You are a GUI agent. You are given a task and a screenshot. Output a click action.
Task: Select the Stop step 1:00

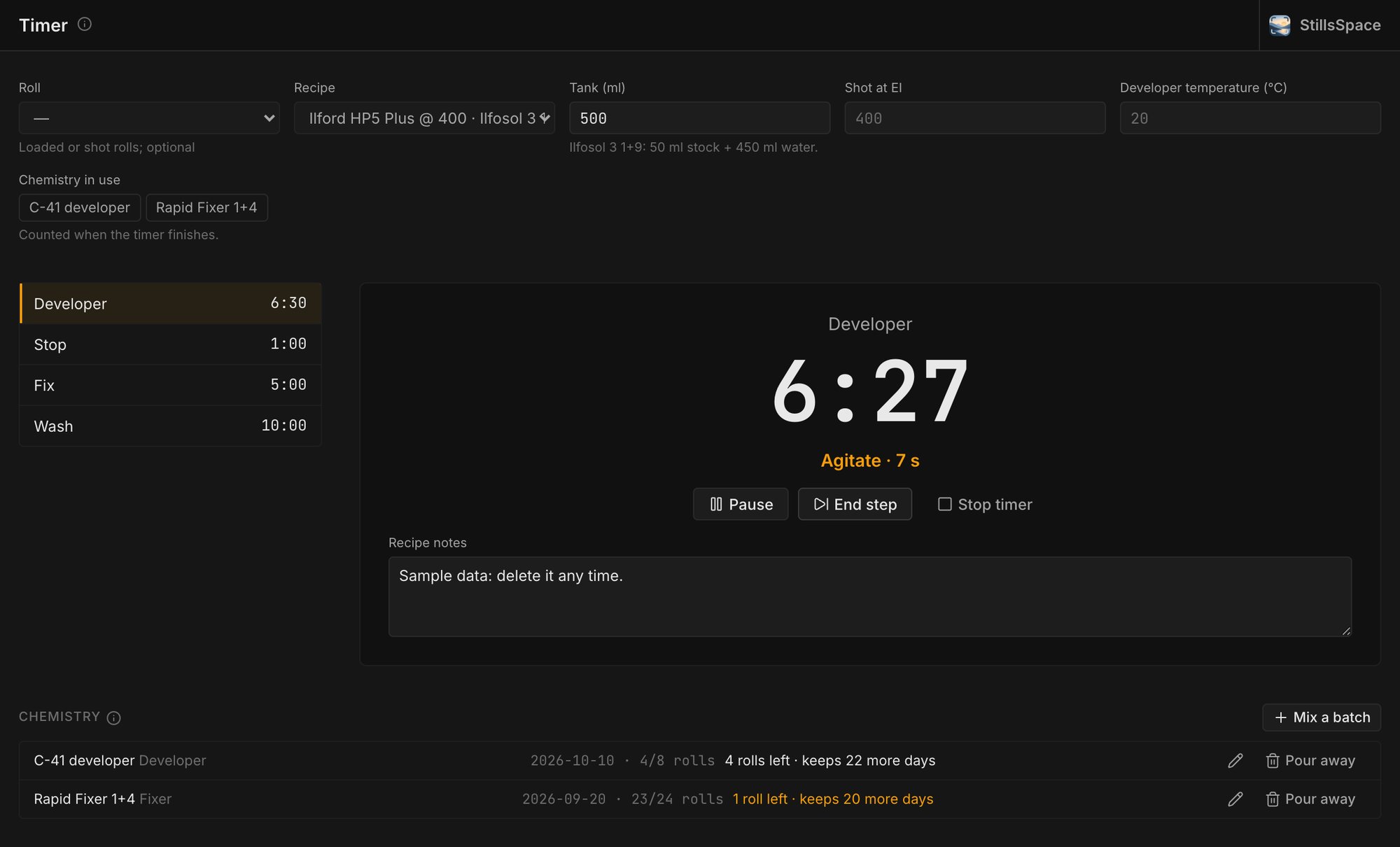(170, 344)
